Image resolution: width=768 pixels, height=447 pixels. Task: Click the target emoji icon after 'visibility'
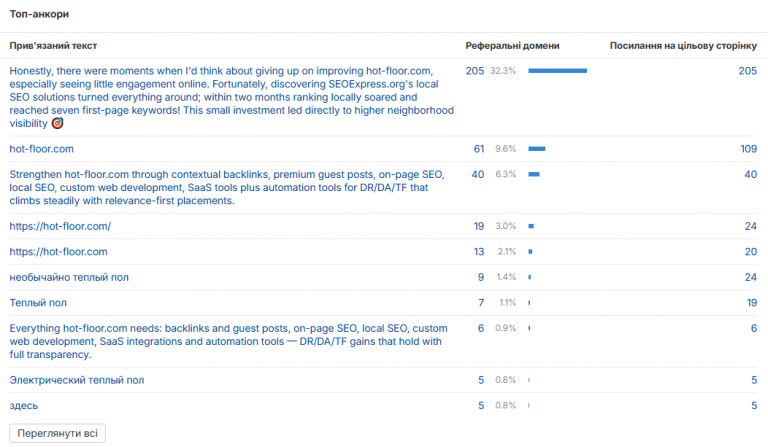click(x=57, y=123)
